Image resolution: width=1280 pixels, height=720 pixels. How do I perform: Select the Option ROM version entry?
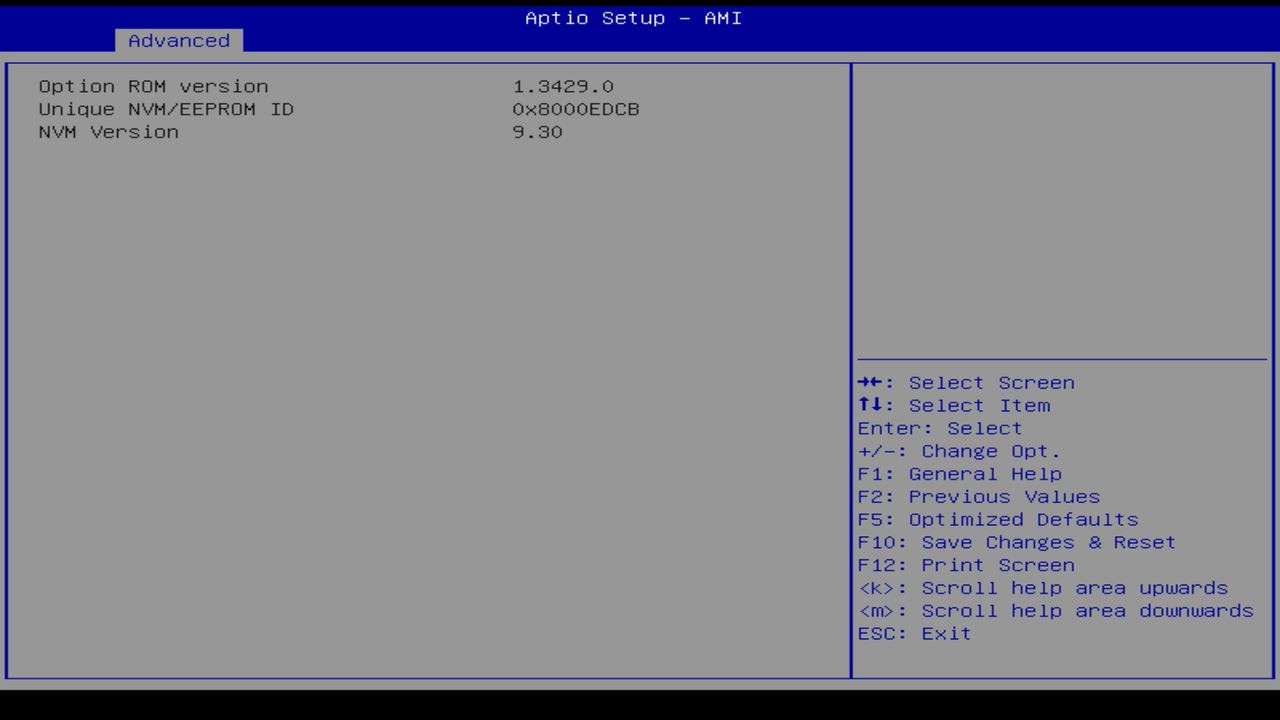(153, 86)
